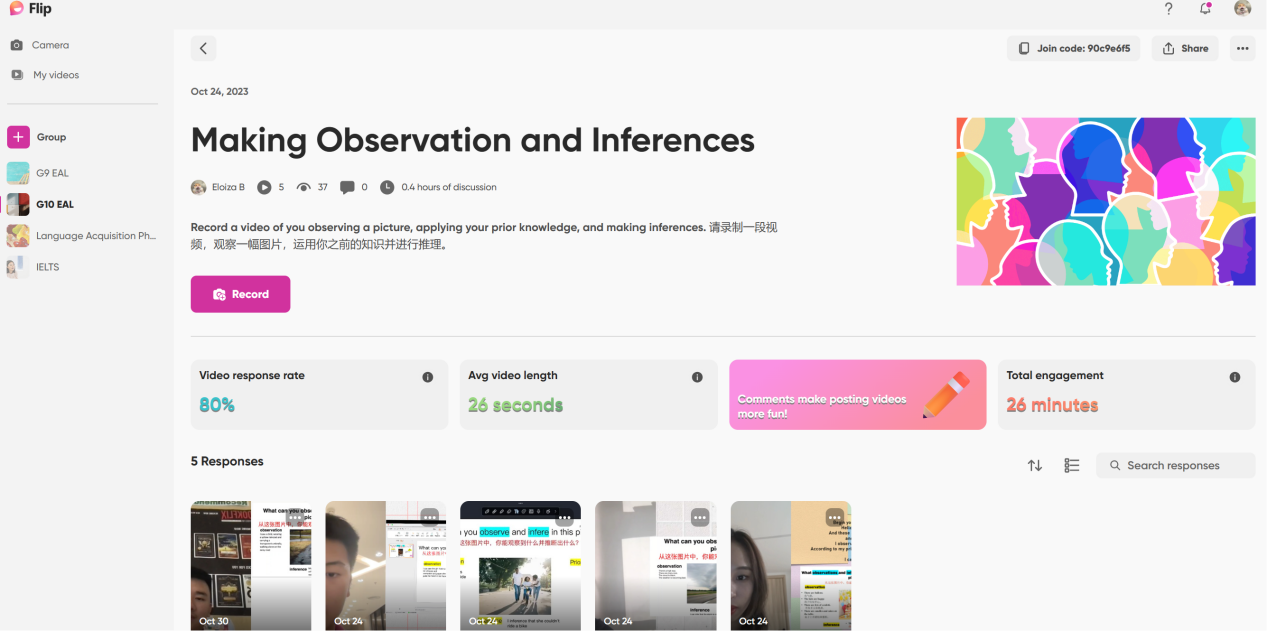The image size is (1267, 631).
Task: Click Avg video length info icon
Action: click(x=697, y=377)
